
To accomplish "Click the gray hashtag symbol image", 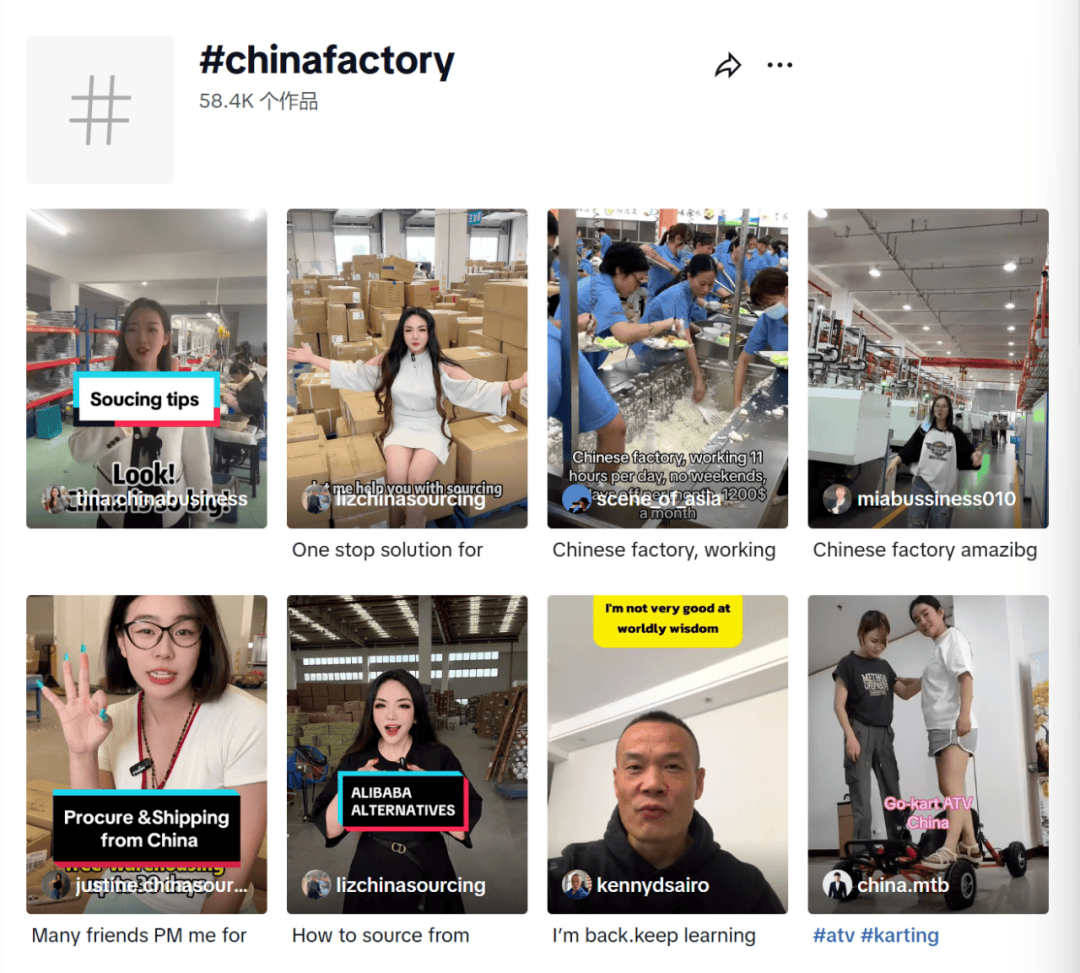I will [x=101, y=110].
